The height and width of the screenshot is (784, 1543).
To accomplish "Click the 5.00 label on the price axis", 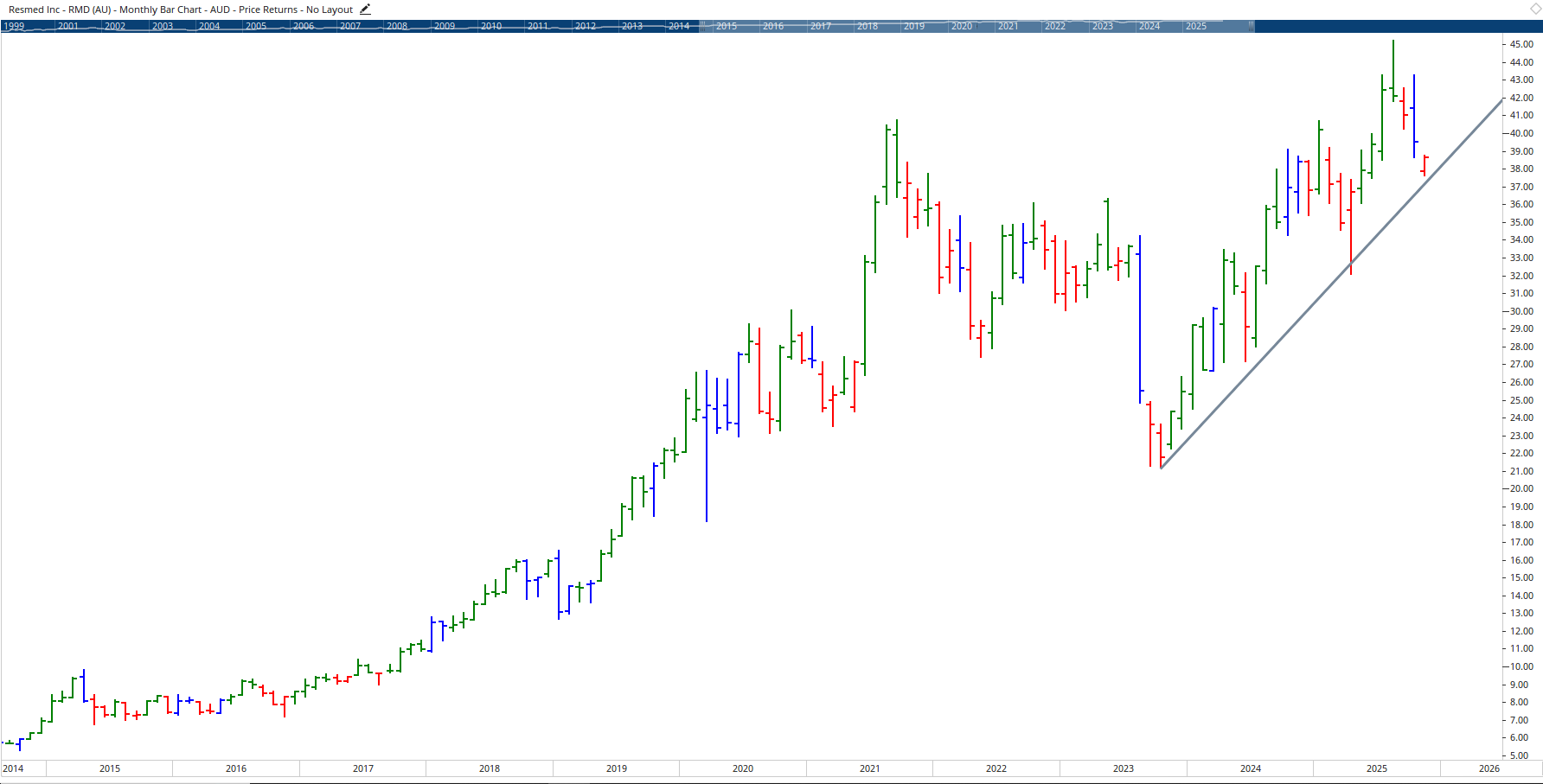I will click(x=1518, y=755).
